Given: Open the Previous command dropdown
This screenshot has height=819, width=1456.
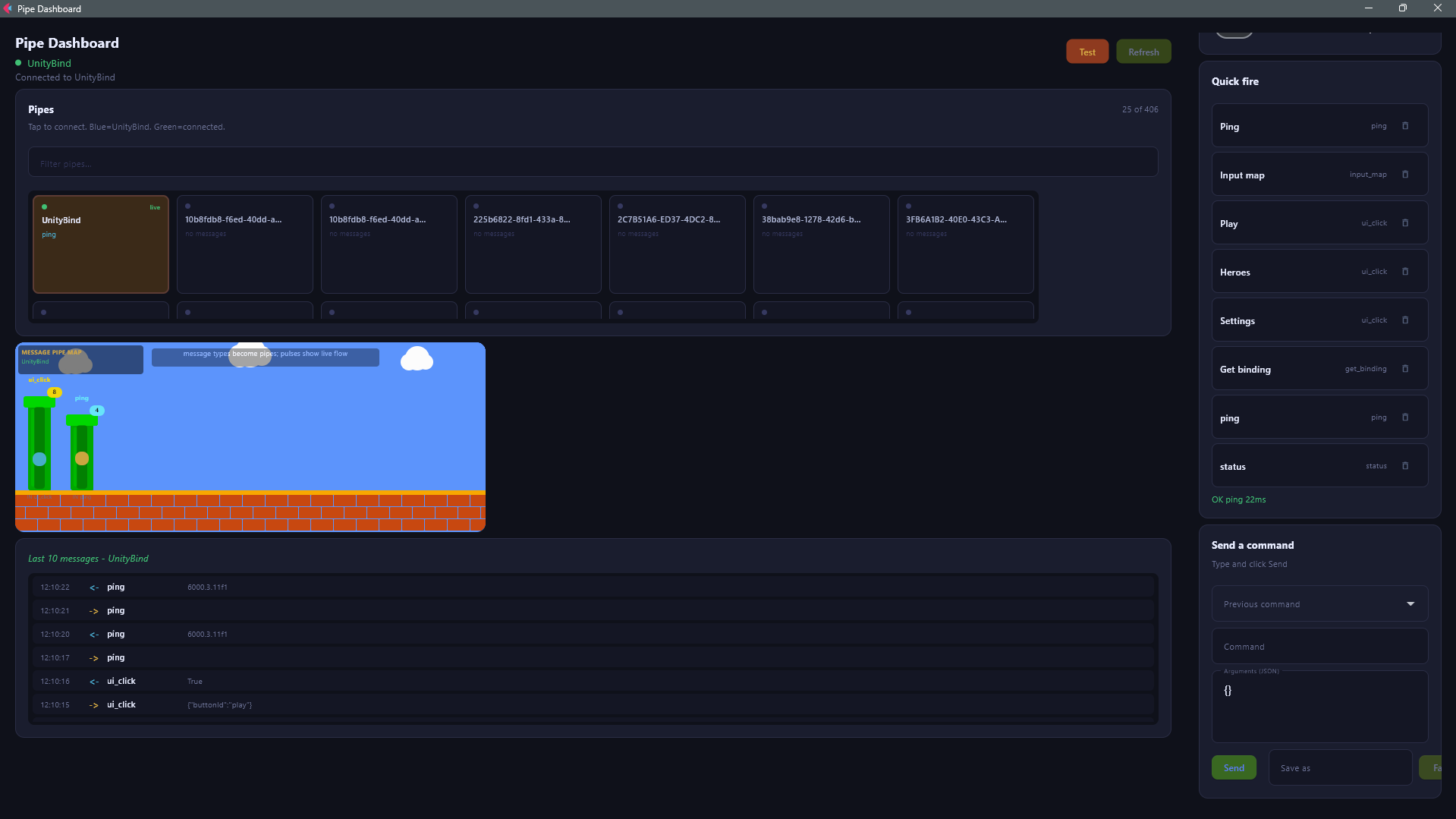Looking at the screenshot, I should click(x=1319, y=603).
